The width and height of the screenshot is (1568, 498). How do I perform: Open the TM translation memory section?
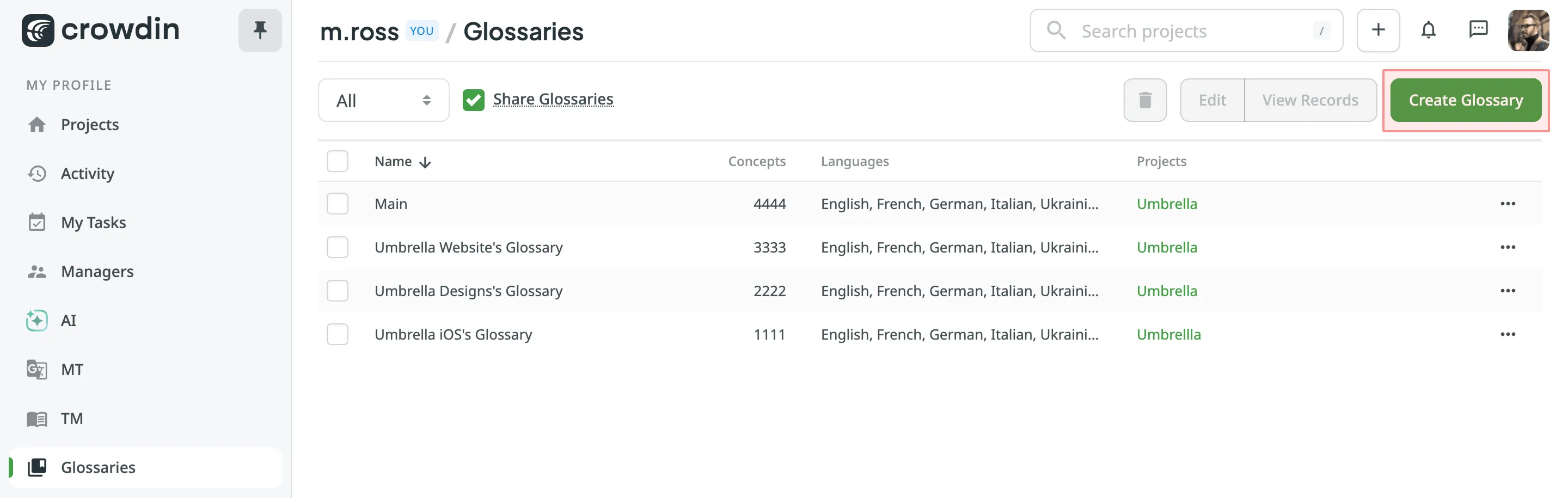tap(71, 419)
